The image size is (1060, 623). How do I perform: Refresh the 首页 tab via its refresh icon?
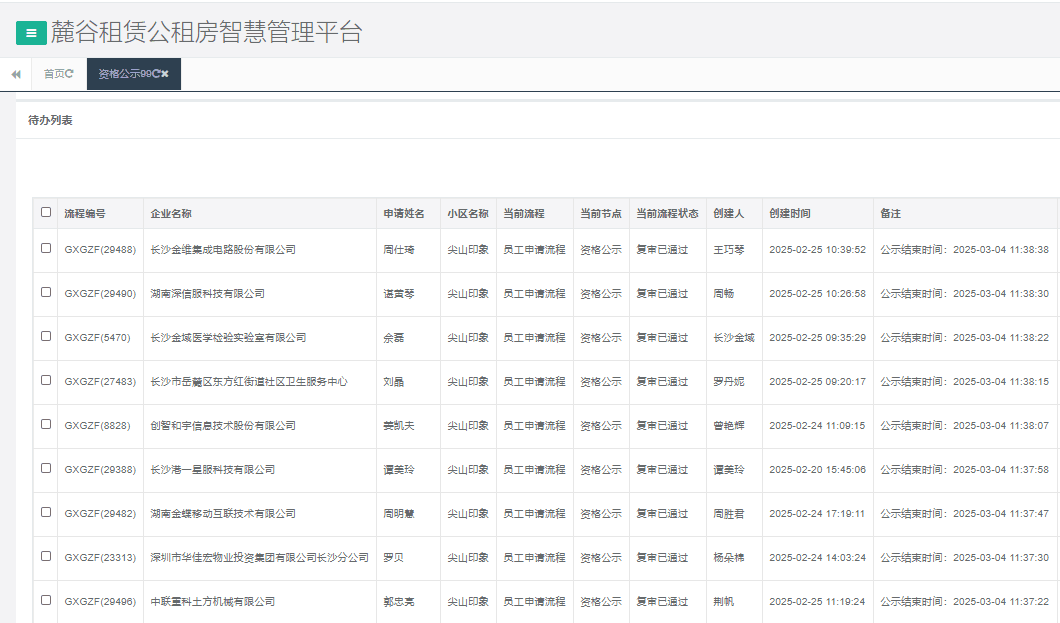[x=69, y=73]
